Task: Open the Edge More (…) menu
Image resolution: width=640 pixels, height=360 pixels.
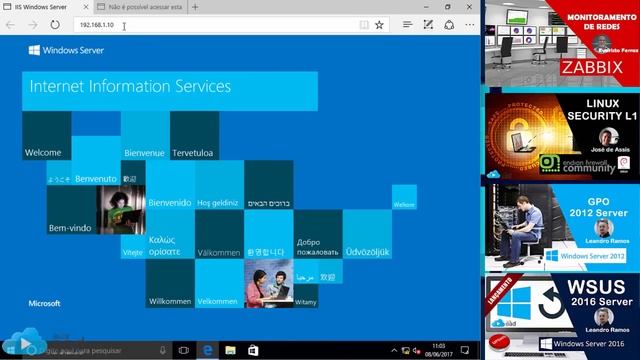Action: (x=470, y=25)
